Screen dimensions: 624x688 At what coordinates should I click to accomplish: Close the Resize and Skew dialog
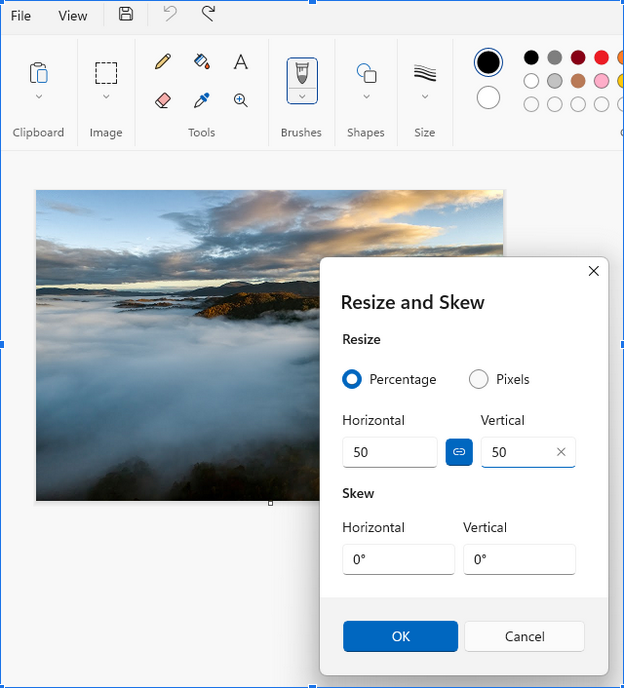pos(594,271)
